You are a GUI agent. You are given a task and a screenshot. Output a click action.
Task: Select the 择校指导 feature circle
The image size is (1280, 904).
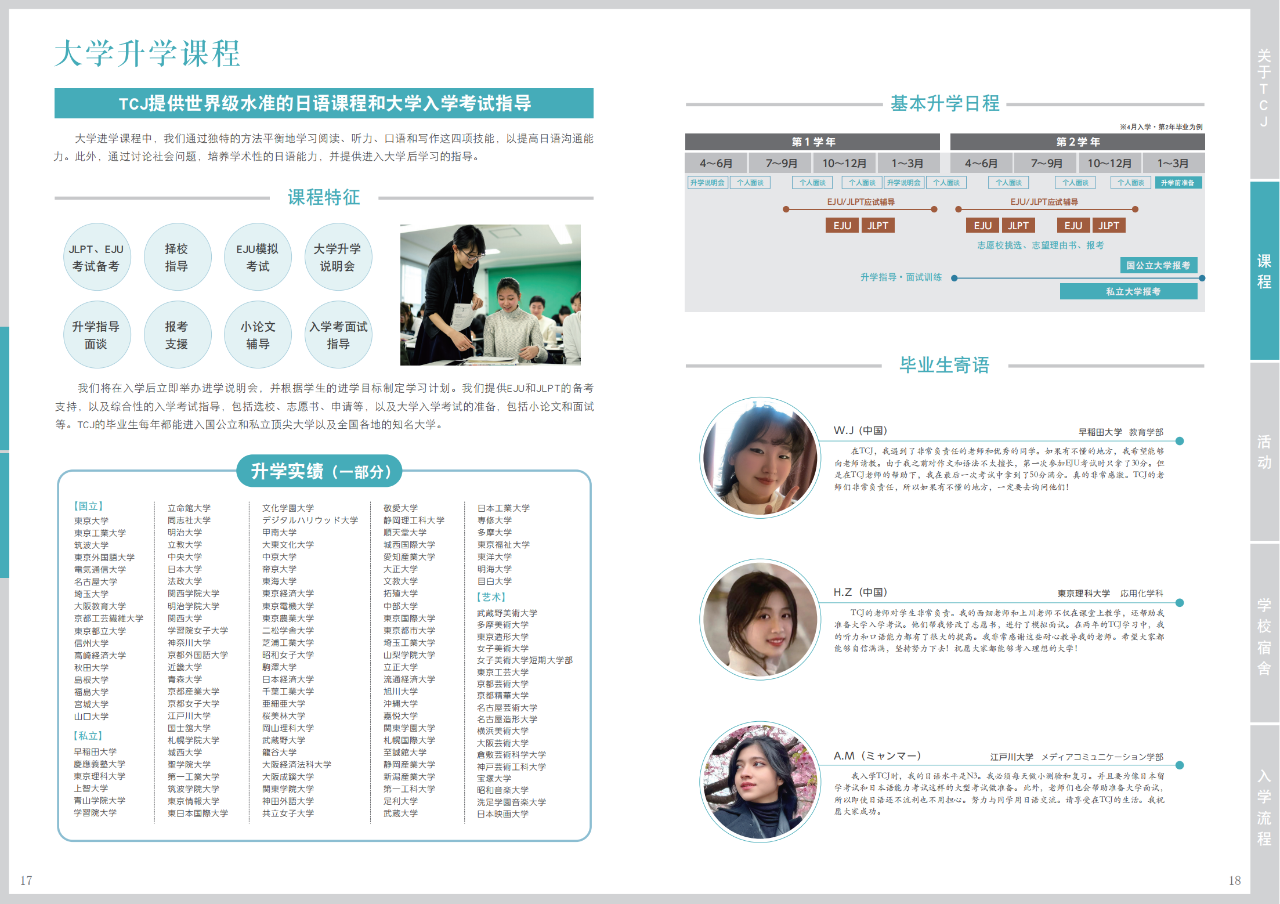point(177,258)
